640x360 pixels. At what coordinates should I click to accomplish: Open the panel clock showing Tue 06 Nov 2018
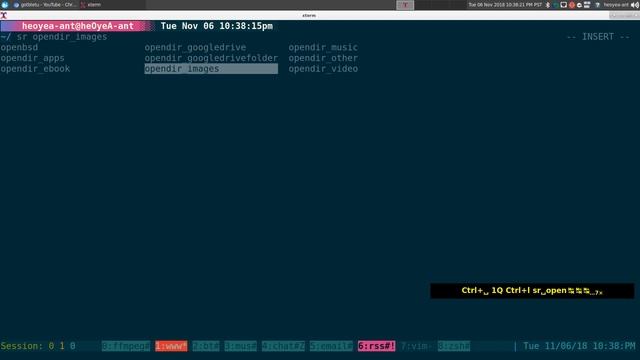pos(505,5)
